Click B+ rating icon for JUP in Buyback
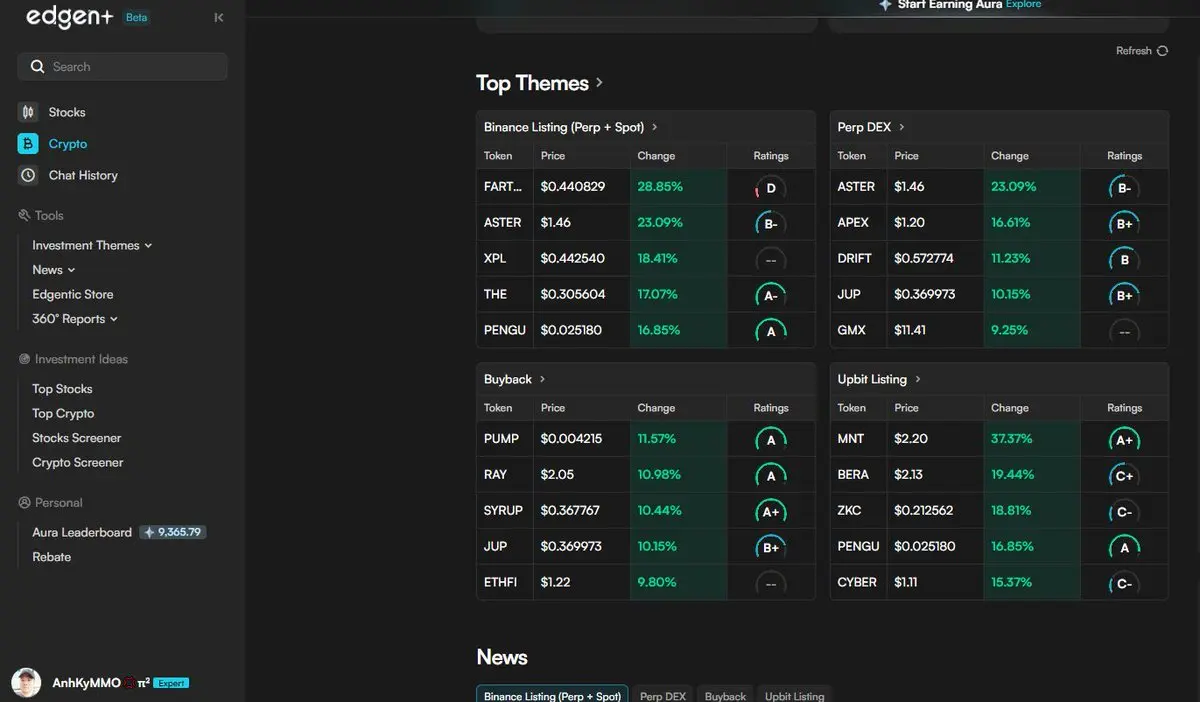Image resolution: width=1200 pixels, height=702 pixels. 770,548
